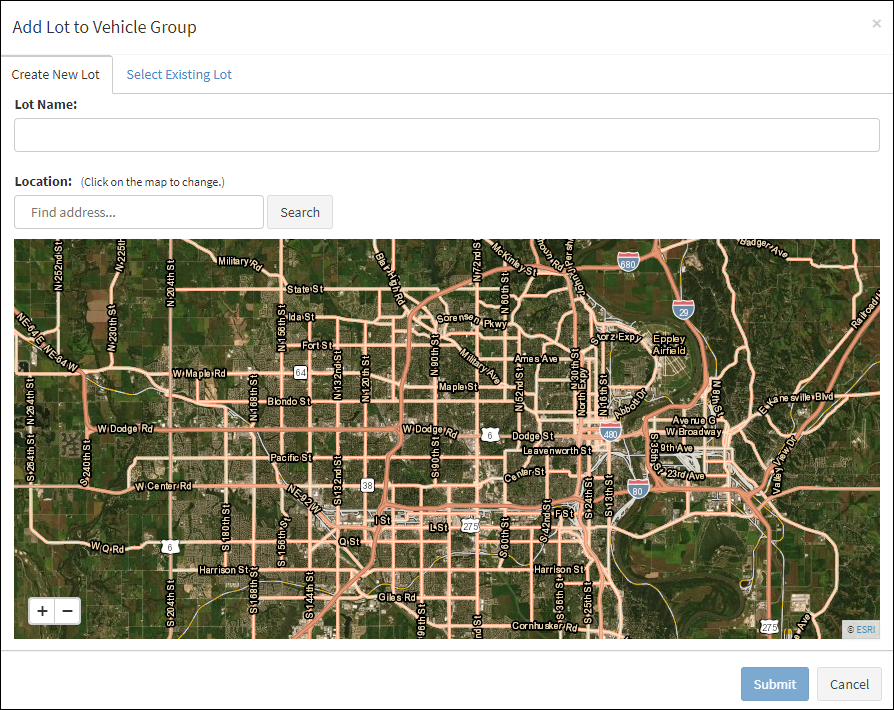The image size is (894, 710).
Task: Submit the new lot form
Action: tap(774, 684)
